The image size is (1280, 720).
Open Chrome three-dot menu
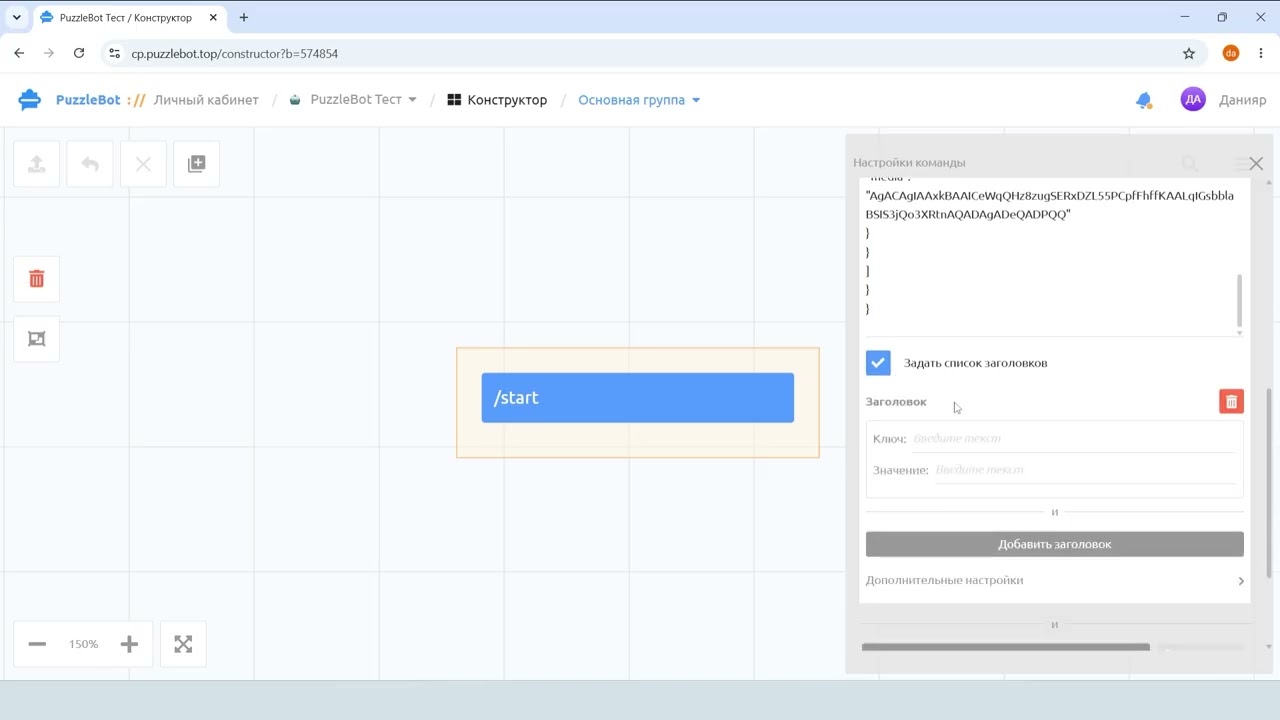click(1261, 53)
